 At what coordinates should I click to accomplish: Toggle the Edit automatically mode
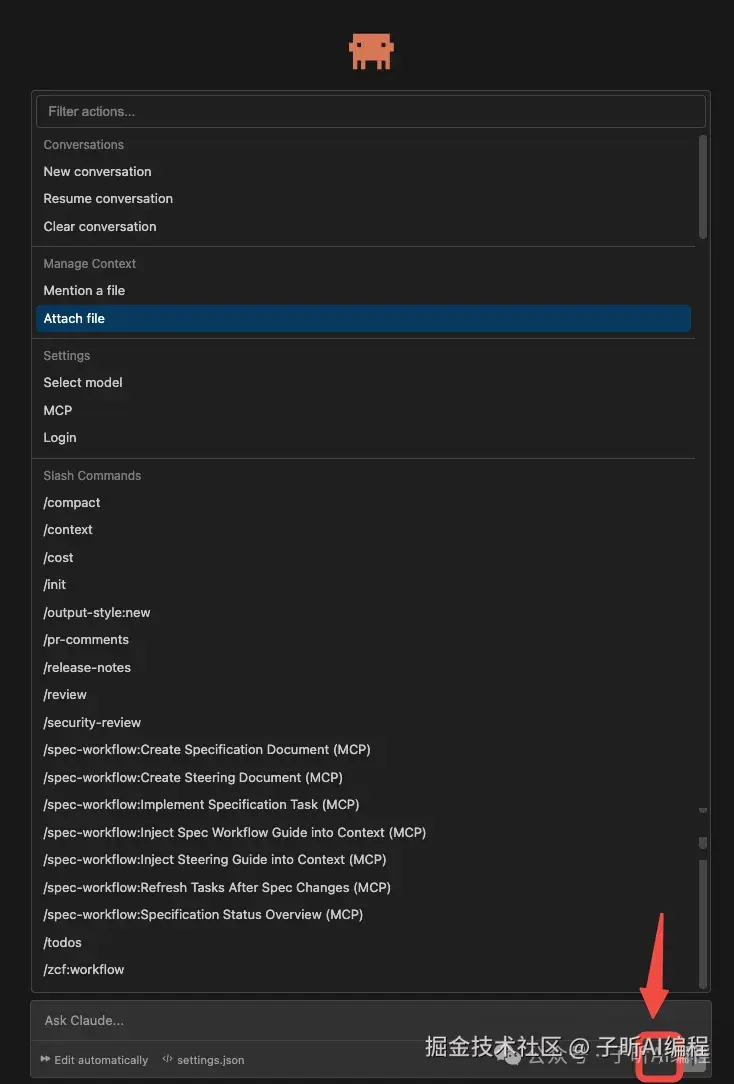pos(95,1060)
